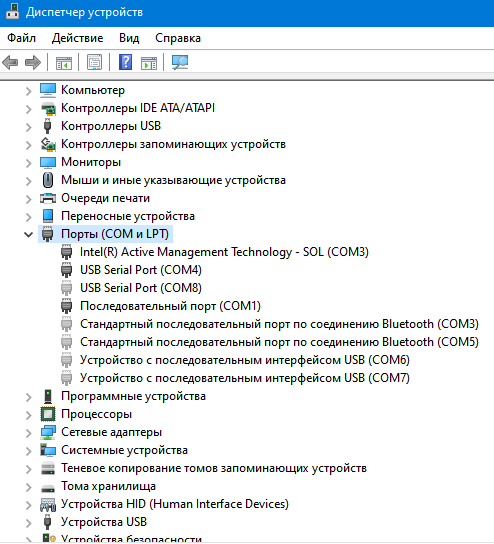The height and width of the screenshot is (544, 494).
Task: Select Последовательный порт (COM1) entry
Action: [x=170, y=306]
